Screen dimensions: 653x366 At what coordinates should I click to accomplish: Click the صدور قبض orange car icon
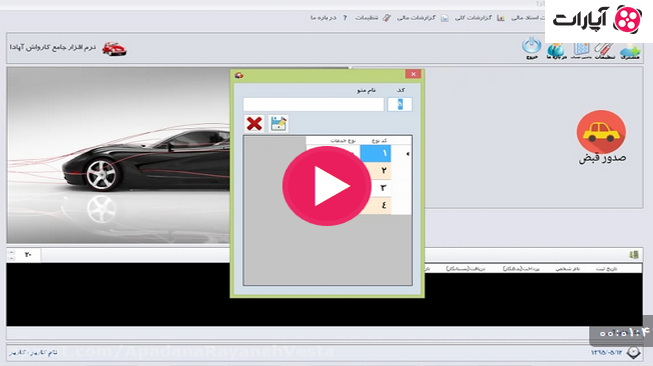click(x=601, y=132)
